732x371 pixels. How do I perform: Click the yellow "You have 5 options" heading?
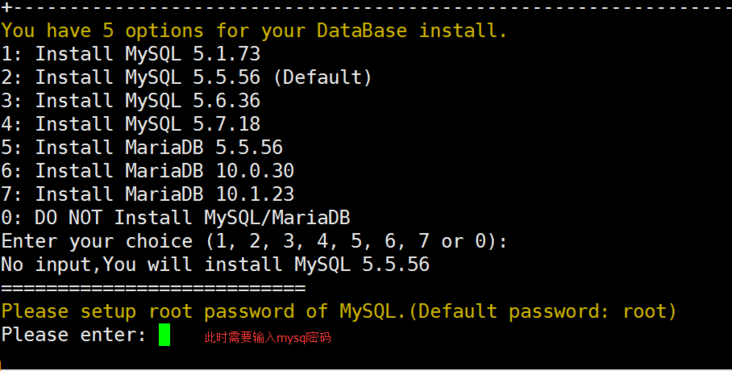[x=254, y=31]
